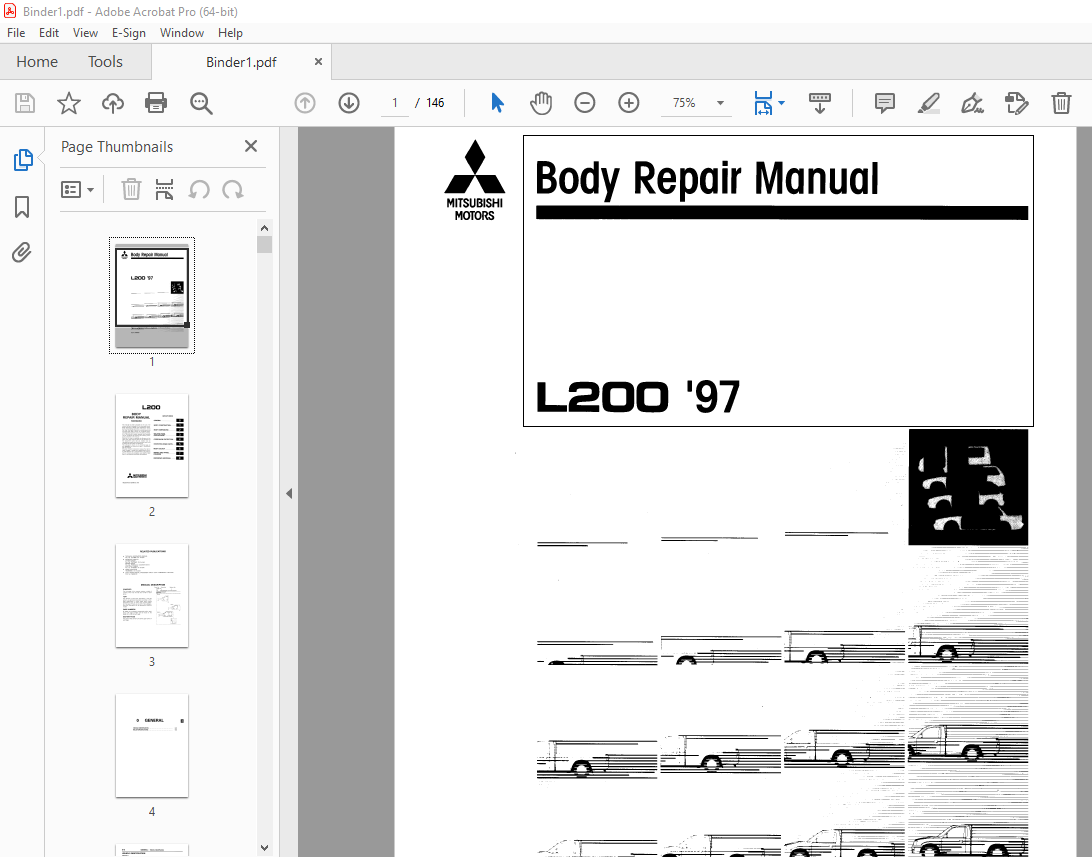Image resolution: width=1092 pixels, height=857 pixels.
Task: Click thumbnails scrollbar down arrow
Action: coord(264,848)
